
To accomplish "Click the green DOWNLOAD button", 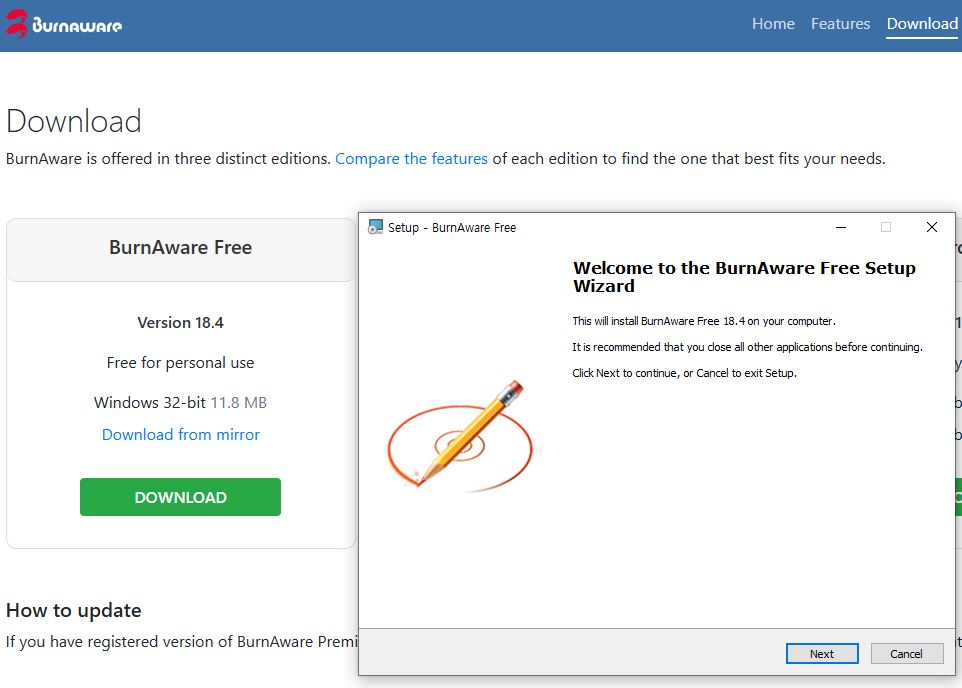I will click(180, 497).
